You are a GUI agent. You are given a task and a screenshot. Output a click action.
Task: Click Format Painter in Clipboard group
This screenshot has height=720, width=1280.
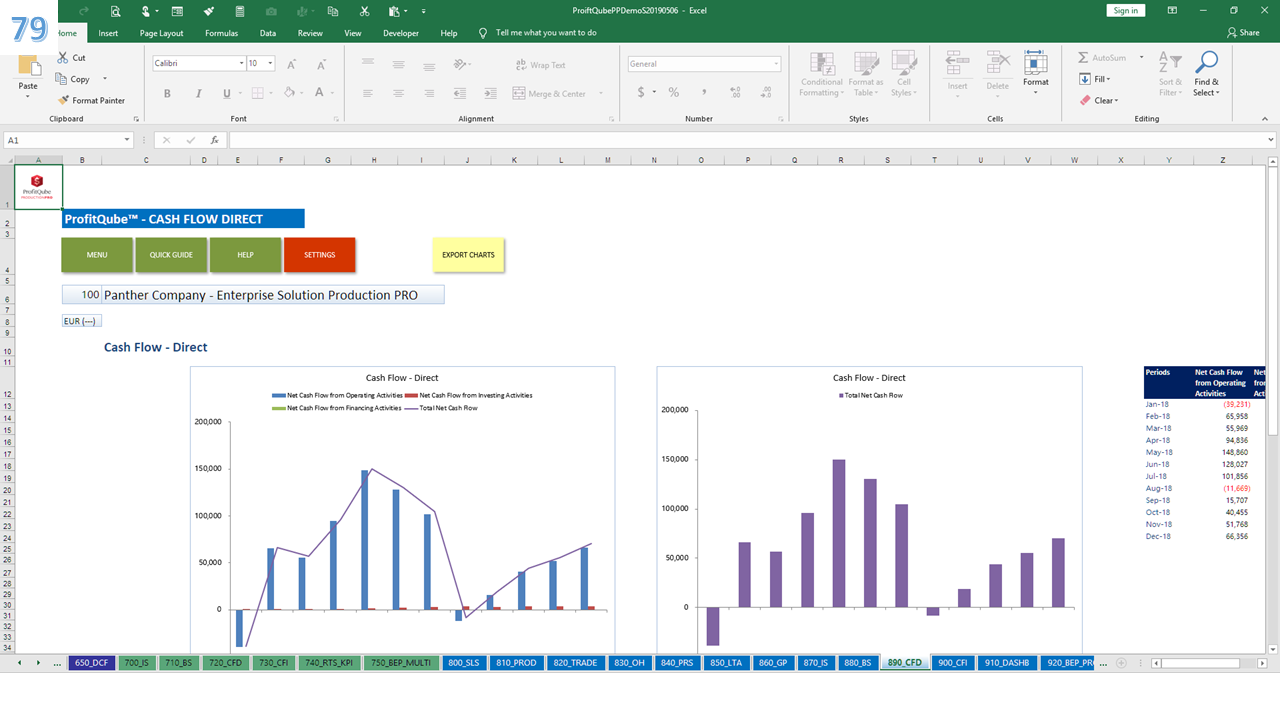click(91, 100)
